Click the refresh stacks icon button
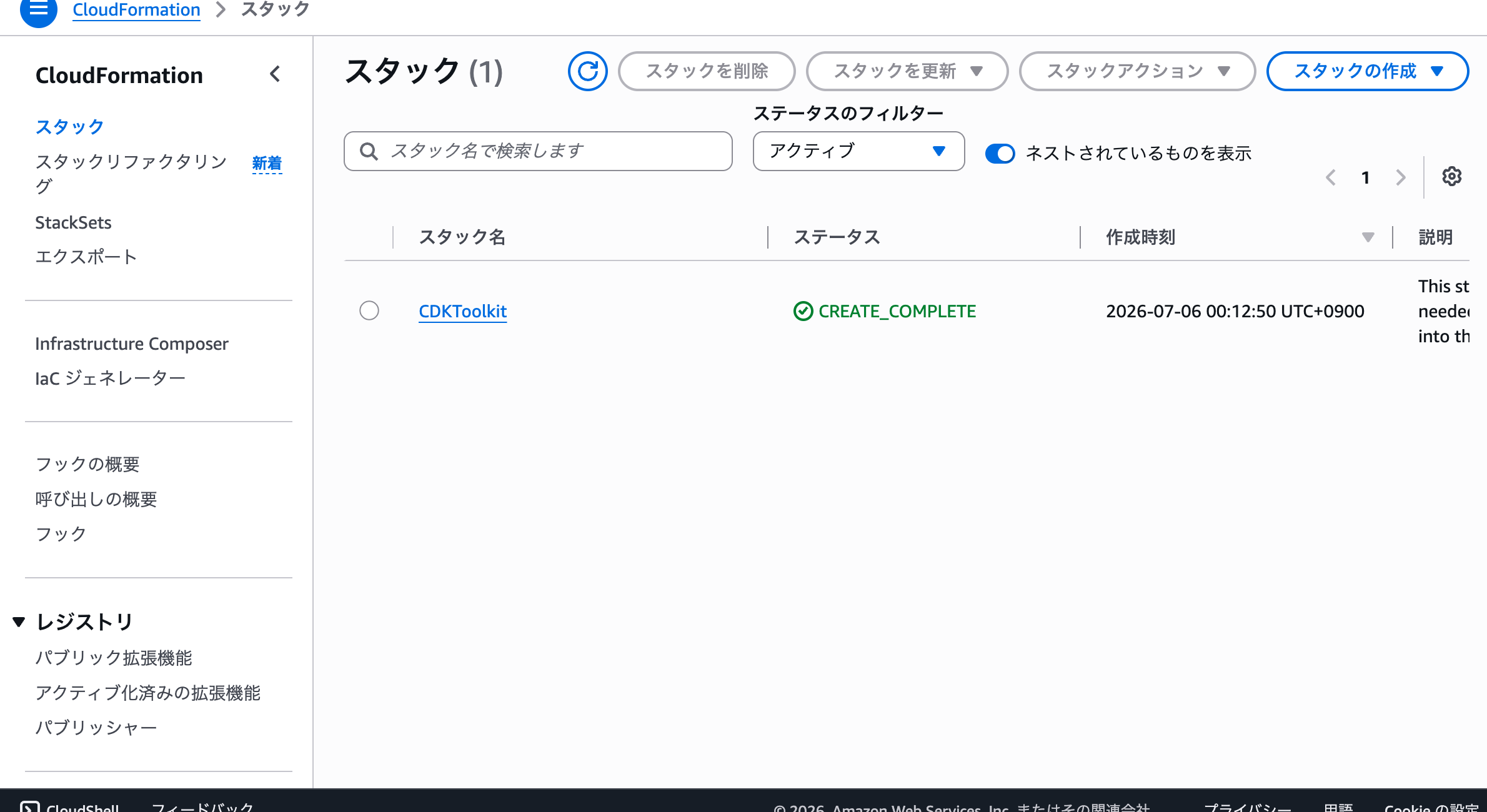1487x812 pixels. (587, 71)
